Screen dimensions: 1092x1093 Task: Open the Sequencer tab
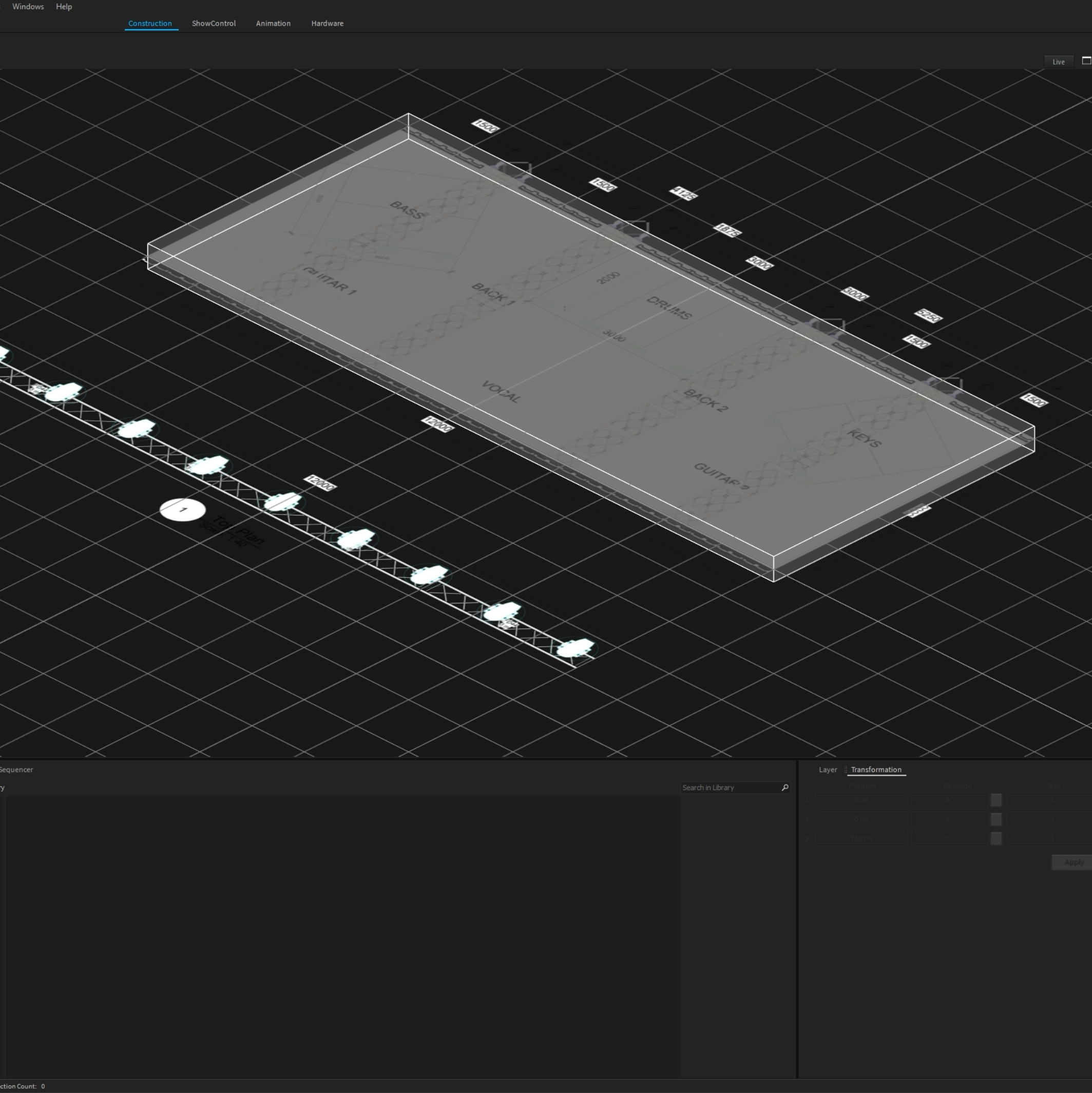[16, 770]
